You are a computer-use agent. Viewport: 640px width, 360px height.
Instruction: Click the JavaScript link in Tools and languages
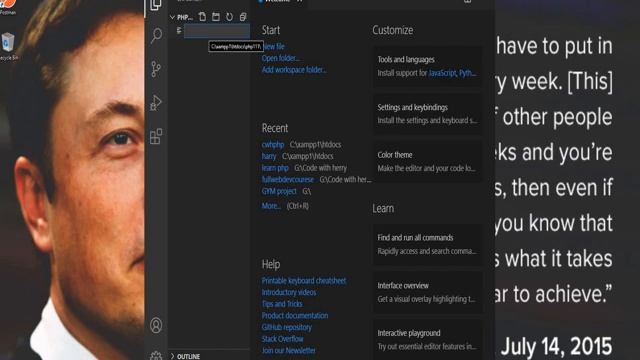(x=442, y=73)
